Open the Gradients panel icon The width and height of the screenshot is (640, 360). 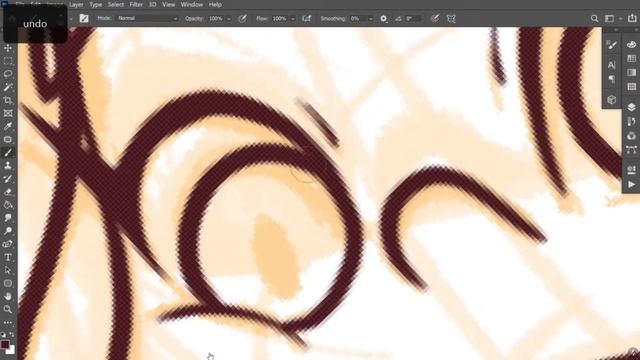pyautogui.click(x=631, y=73)
